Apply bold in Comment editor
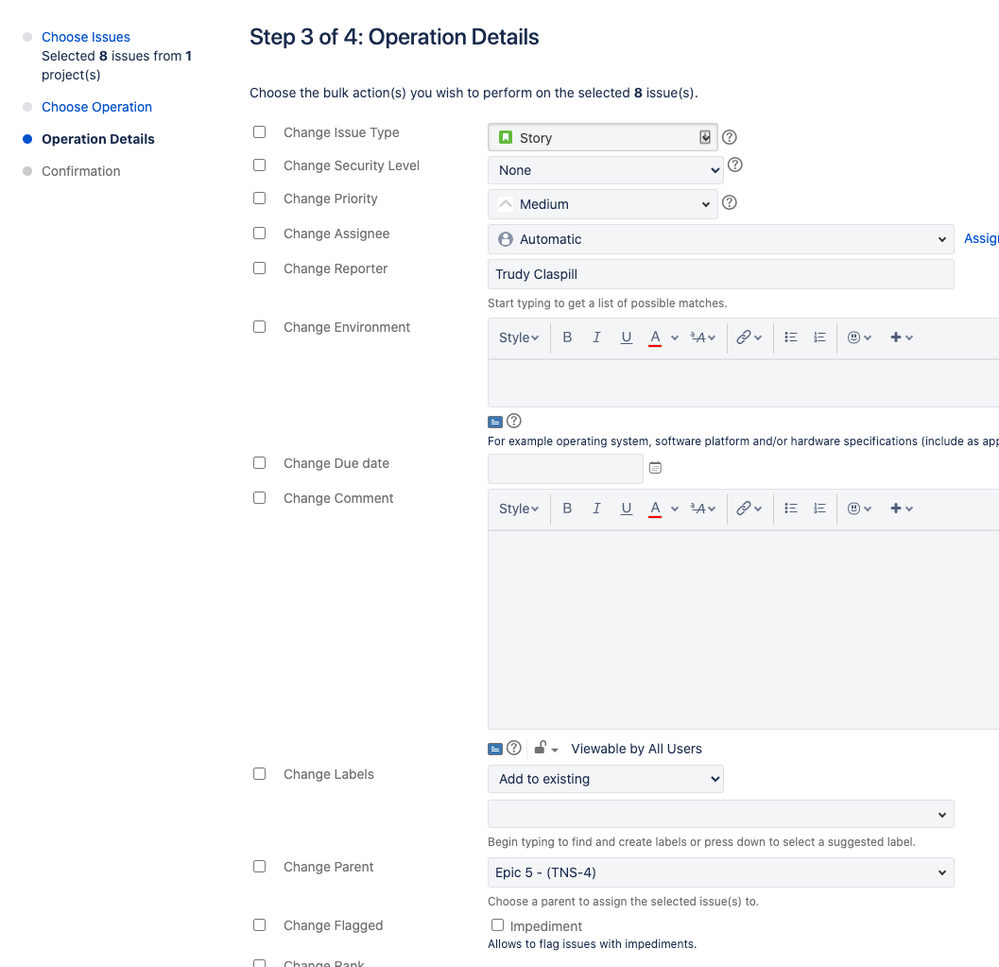 [567, 508]
